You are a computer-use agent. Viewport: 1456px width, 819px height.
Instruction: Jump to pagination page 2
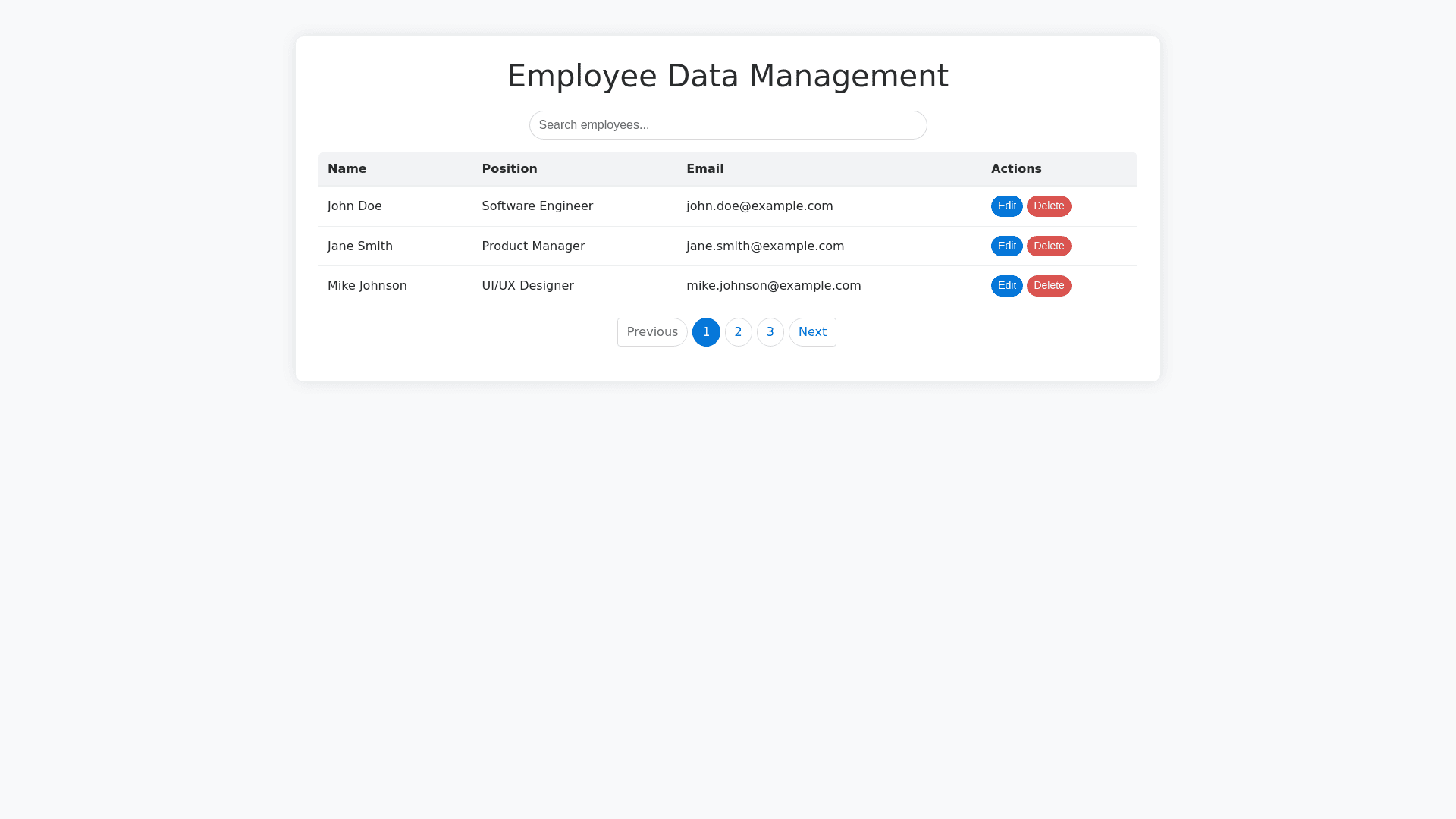click(x=738, y=332)
